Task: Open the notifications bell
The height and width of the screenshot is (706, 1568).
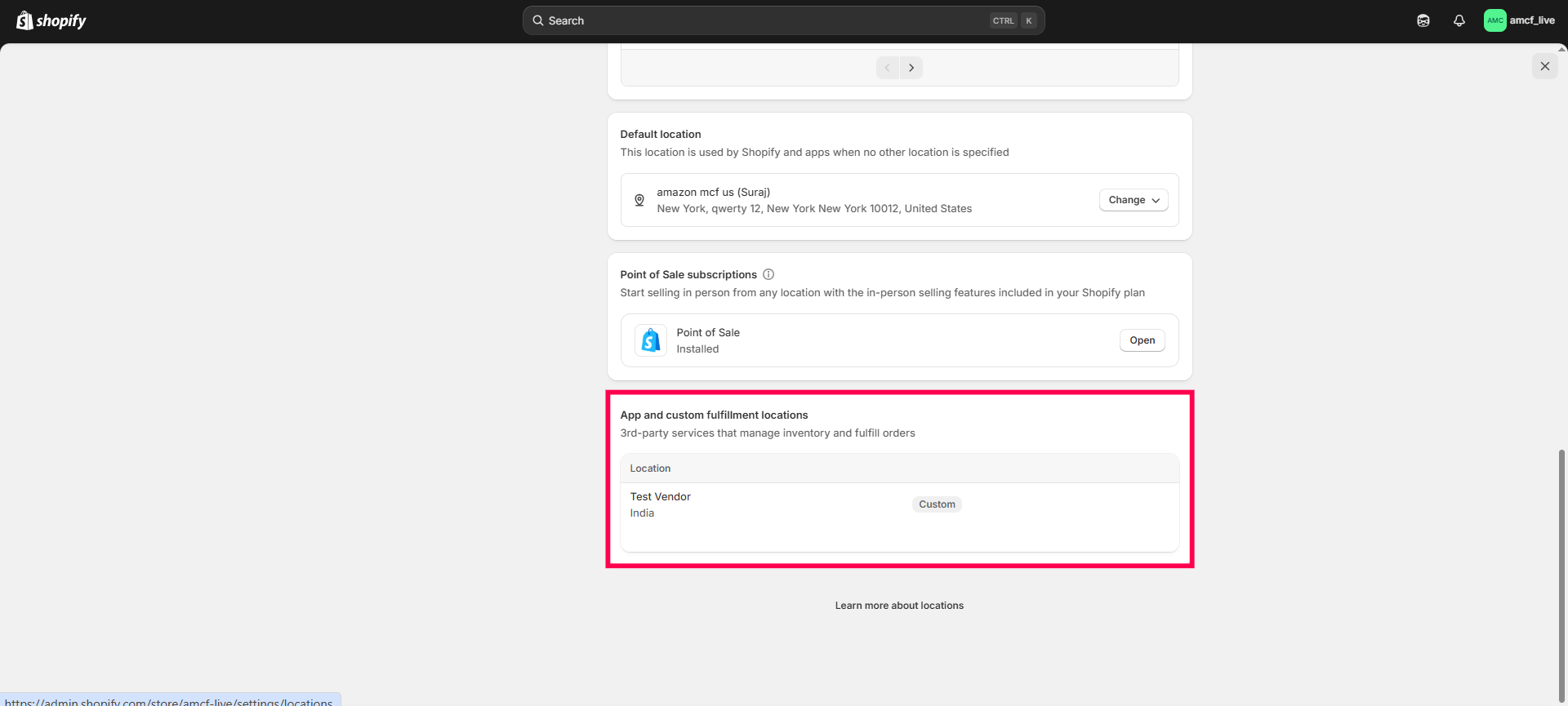Action: tap(1459, 20)
